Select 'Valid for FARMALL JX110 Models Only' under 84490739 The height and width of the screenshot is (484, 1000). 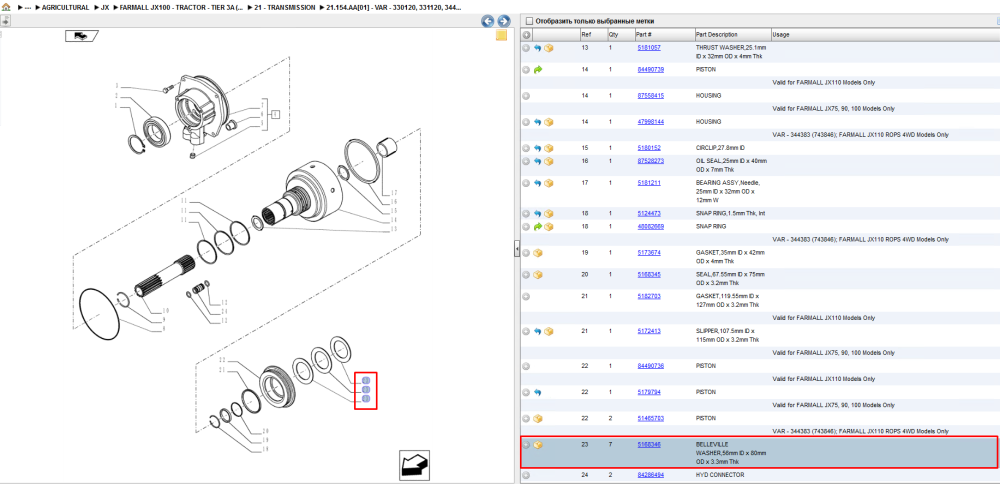823,83
